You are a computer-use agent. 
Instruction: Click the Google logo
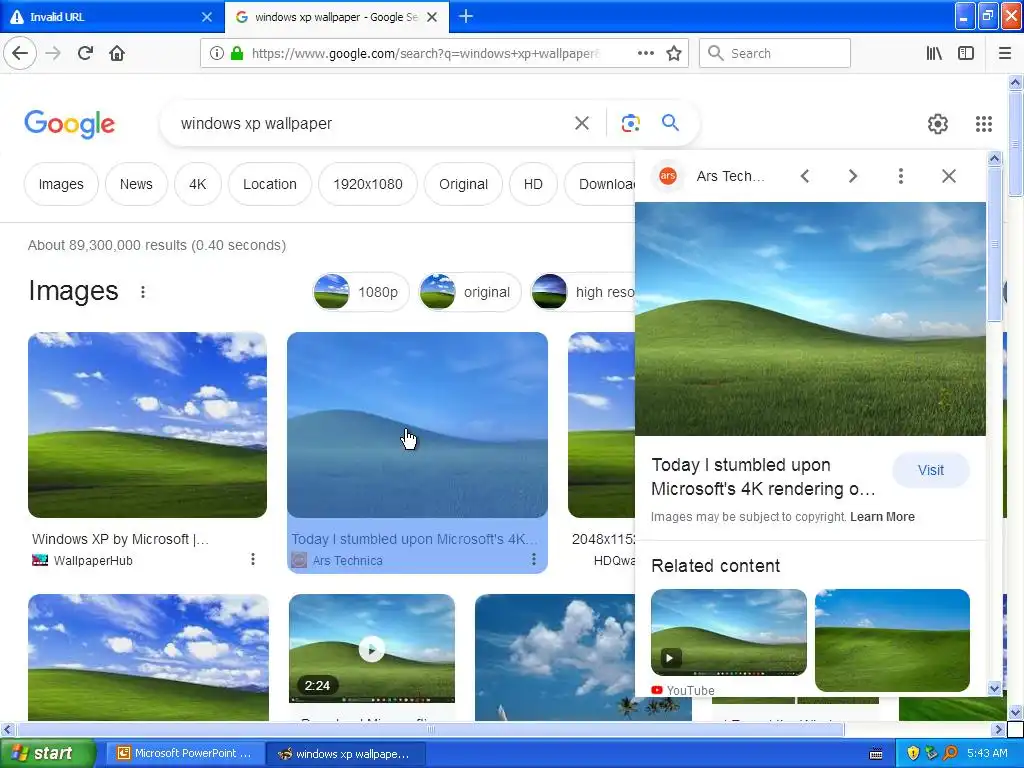[69, 123]
